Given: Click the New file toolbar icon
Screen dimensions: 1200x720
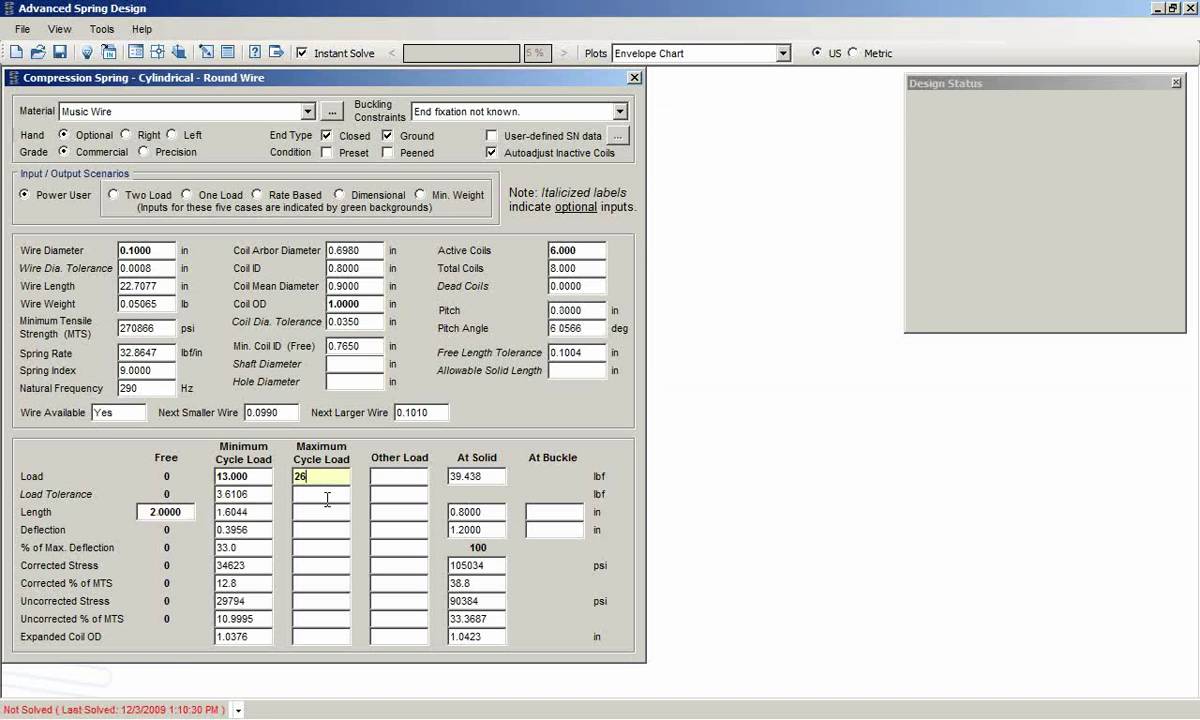Looking at the screenshot, I should click(x=16, y=53).
